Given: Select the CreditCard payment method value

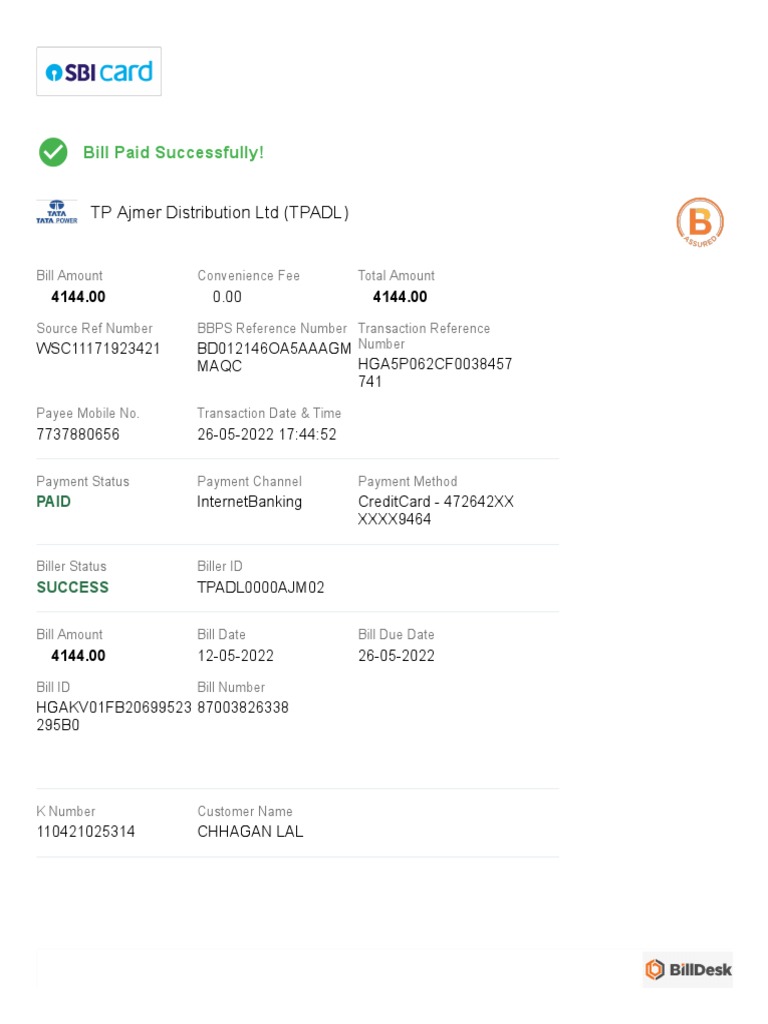Looking at the screenshot, I should 436,510.
